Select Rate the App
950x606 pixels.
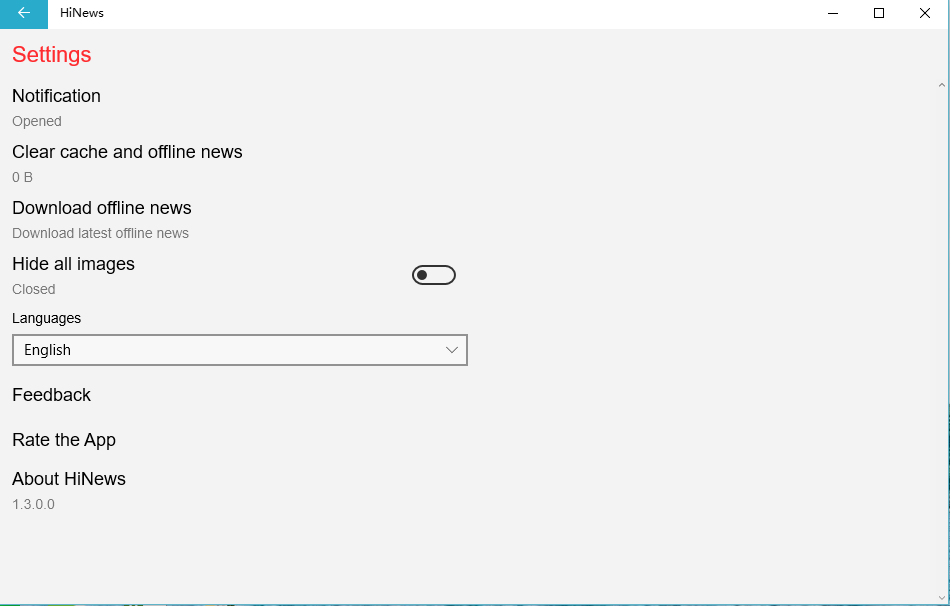click(64, 440)
